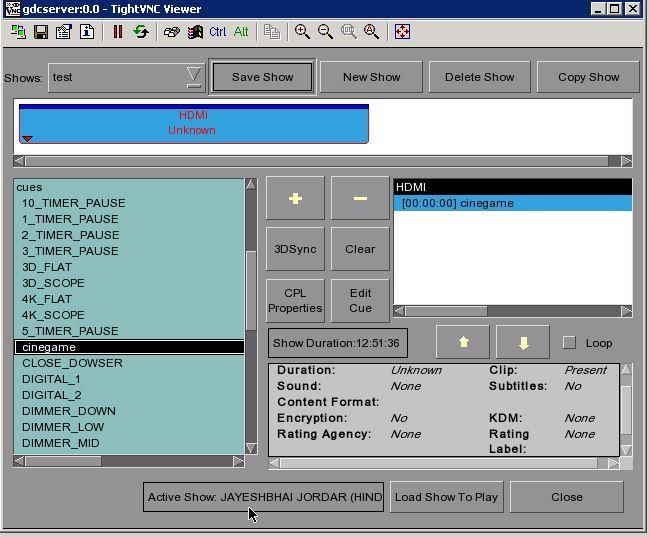649x537 pixels.
Task: Select the [00:00:00] cinegame playlist entry
Action: point(513,203)
